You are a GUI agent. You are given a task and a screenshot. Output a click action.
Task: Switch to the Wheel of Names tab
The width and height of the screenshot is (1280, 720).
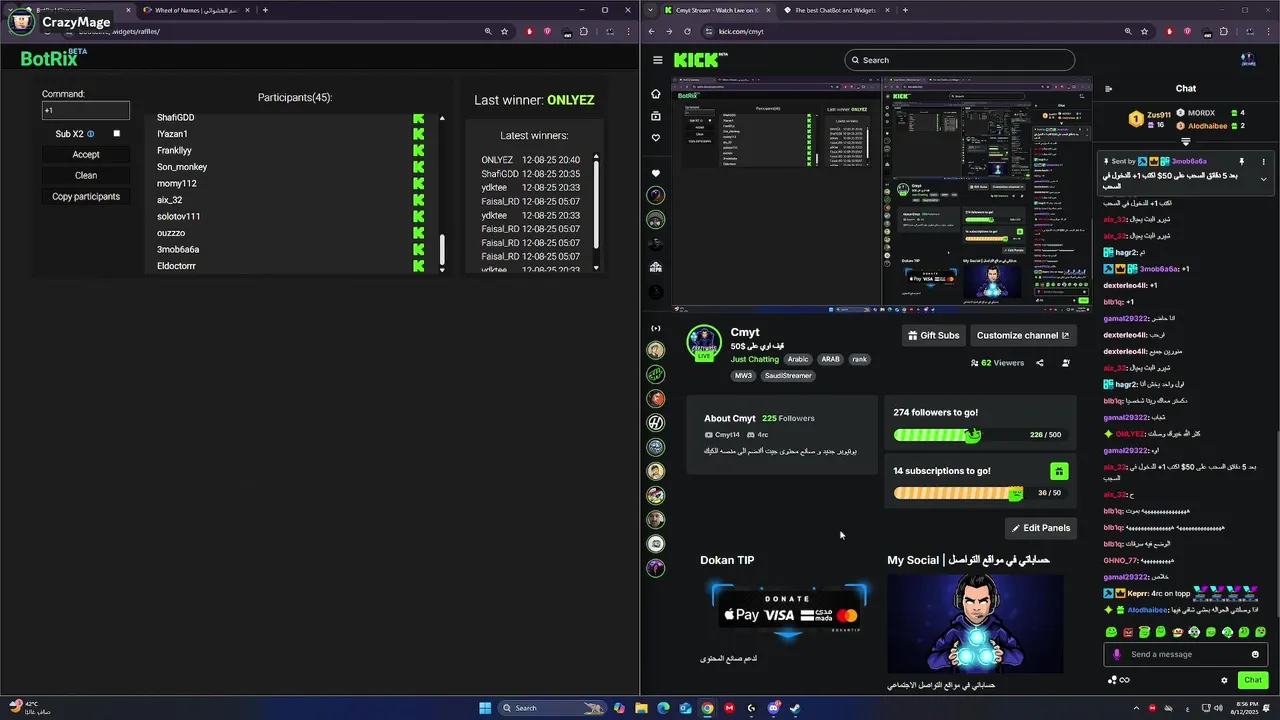point(196,10)
